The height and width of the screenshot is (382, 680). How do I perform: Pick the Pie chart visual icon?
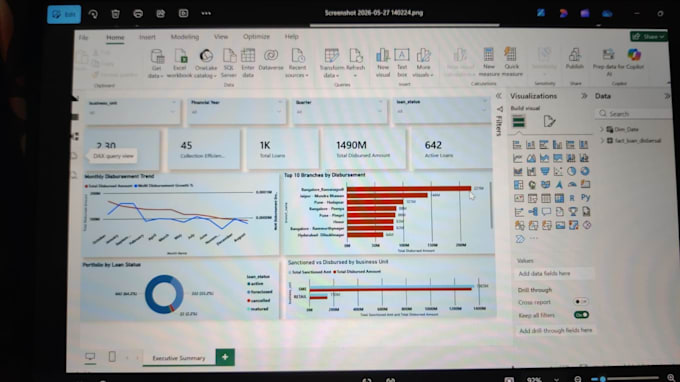point(572,172)
